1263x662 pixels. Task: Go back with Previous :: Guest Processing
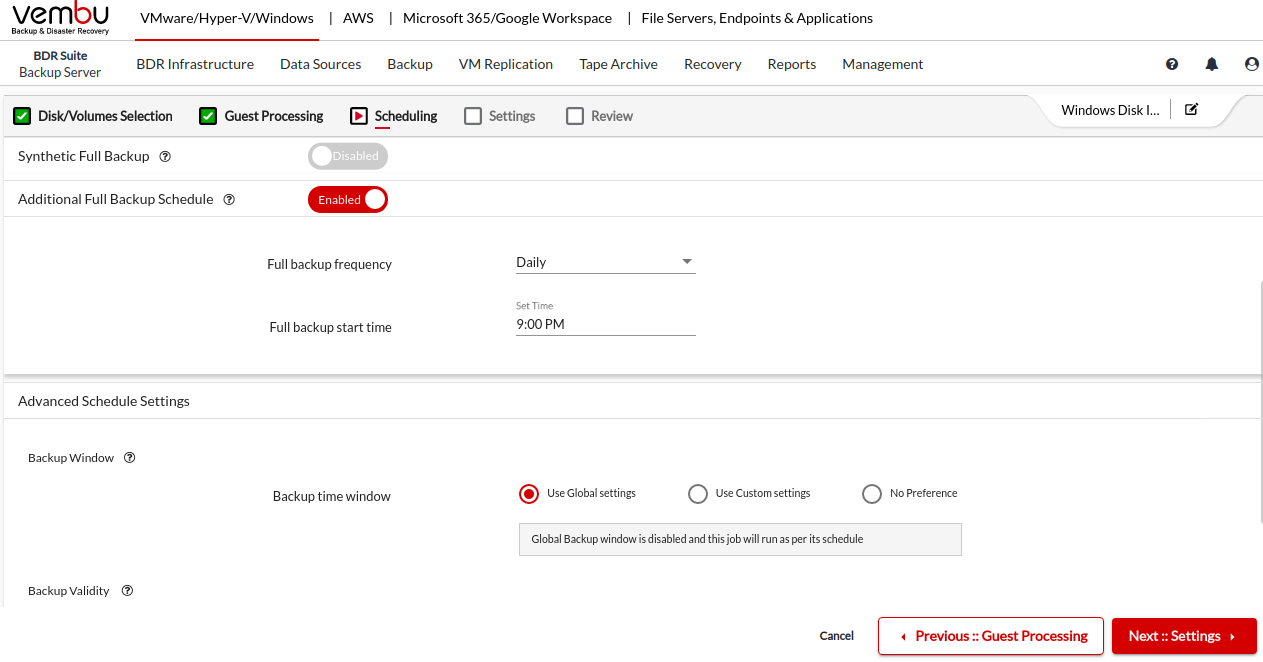[990, 636]
